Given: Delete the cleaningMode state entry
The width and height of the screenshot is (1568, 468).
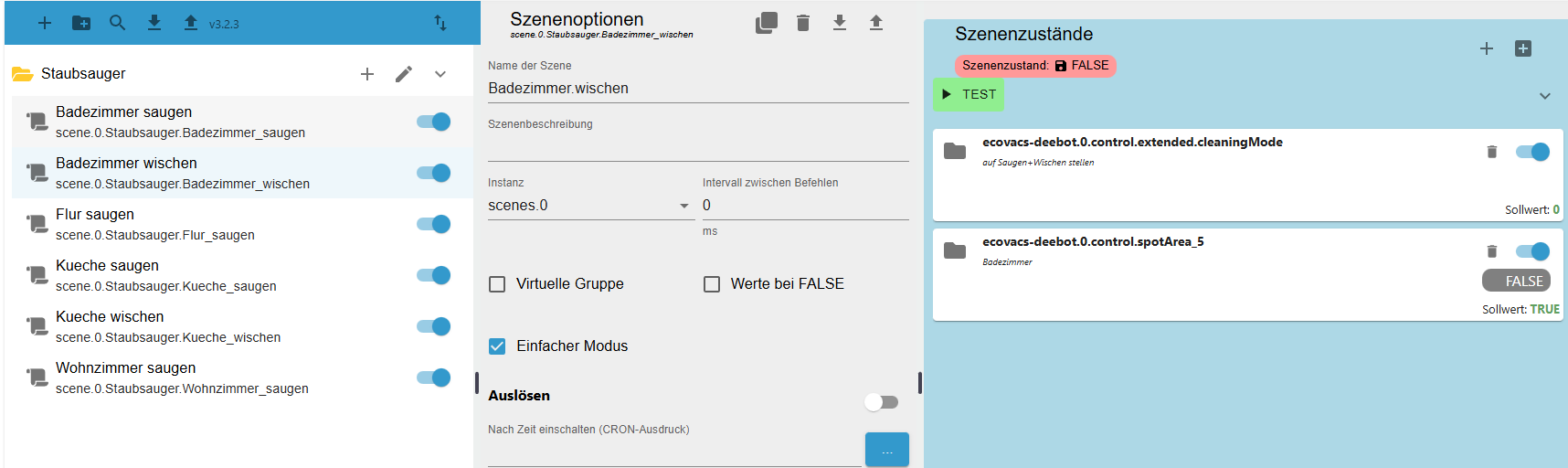Looking at the screenshot, I should [1492, 152].
